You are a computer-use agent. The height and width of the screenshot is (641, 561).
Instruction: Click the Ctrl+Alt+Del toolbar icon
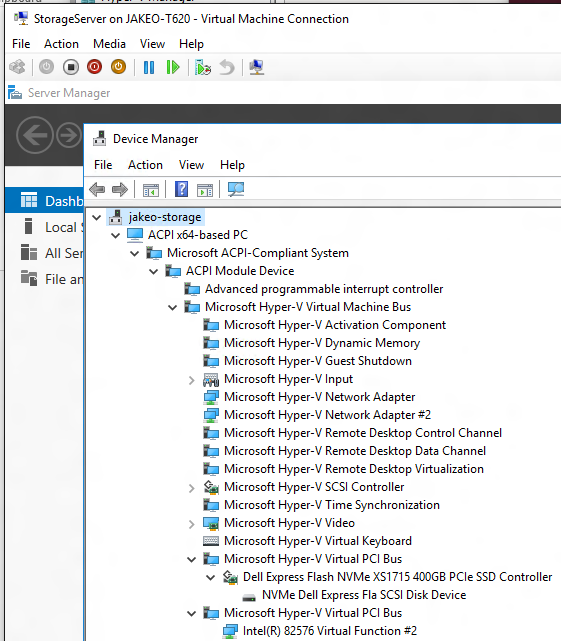coord(18,67)
